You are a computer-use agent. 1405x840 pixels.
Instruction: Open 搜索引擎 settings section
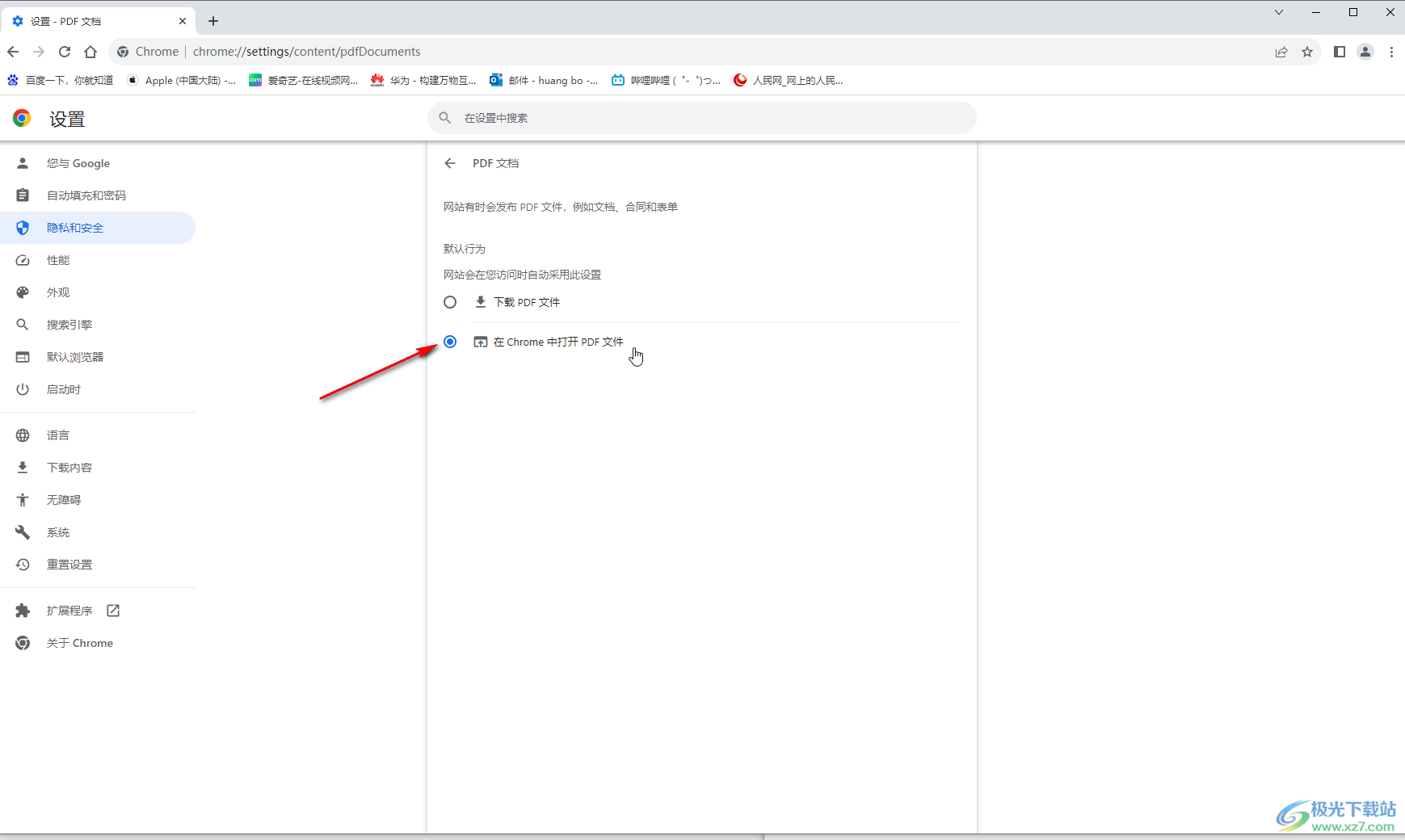coord(98,325)
